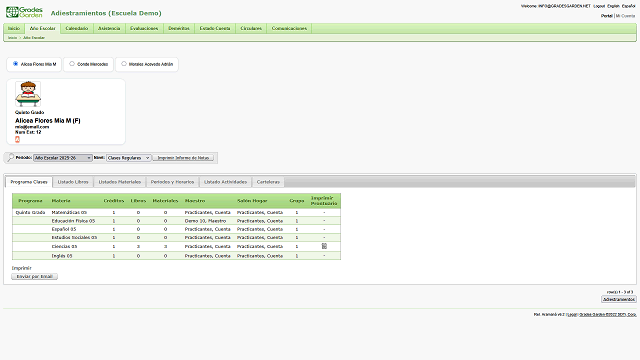Click the Grades Garden logo
Viewport: 640px width, 360px height.
coord(24,12)
